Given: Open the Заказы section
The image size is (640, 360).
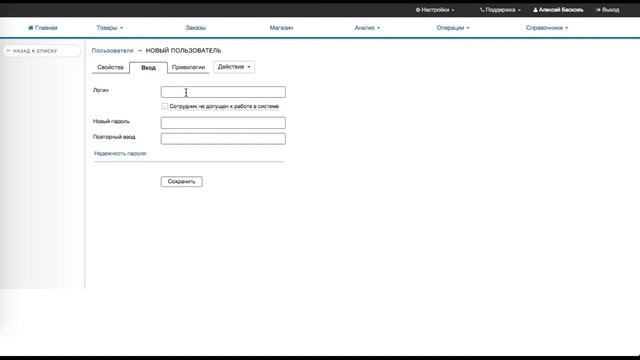Looking at the screenshot, I should pos(196,28).
